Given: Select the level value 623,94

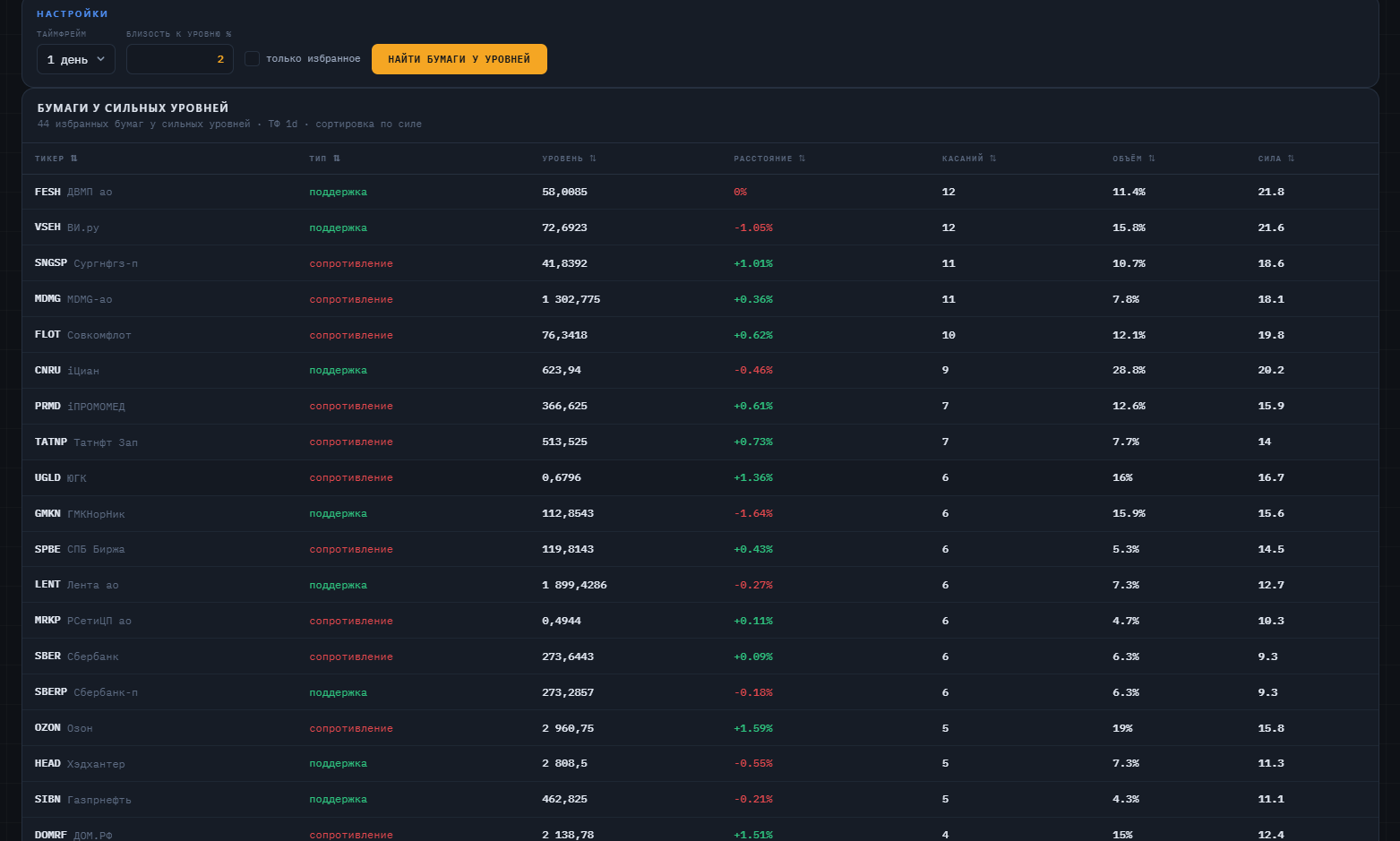Looking at the screenshot, I should 562,370.
